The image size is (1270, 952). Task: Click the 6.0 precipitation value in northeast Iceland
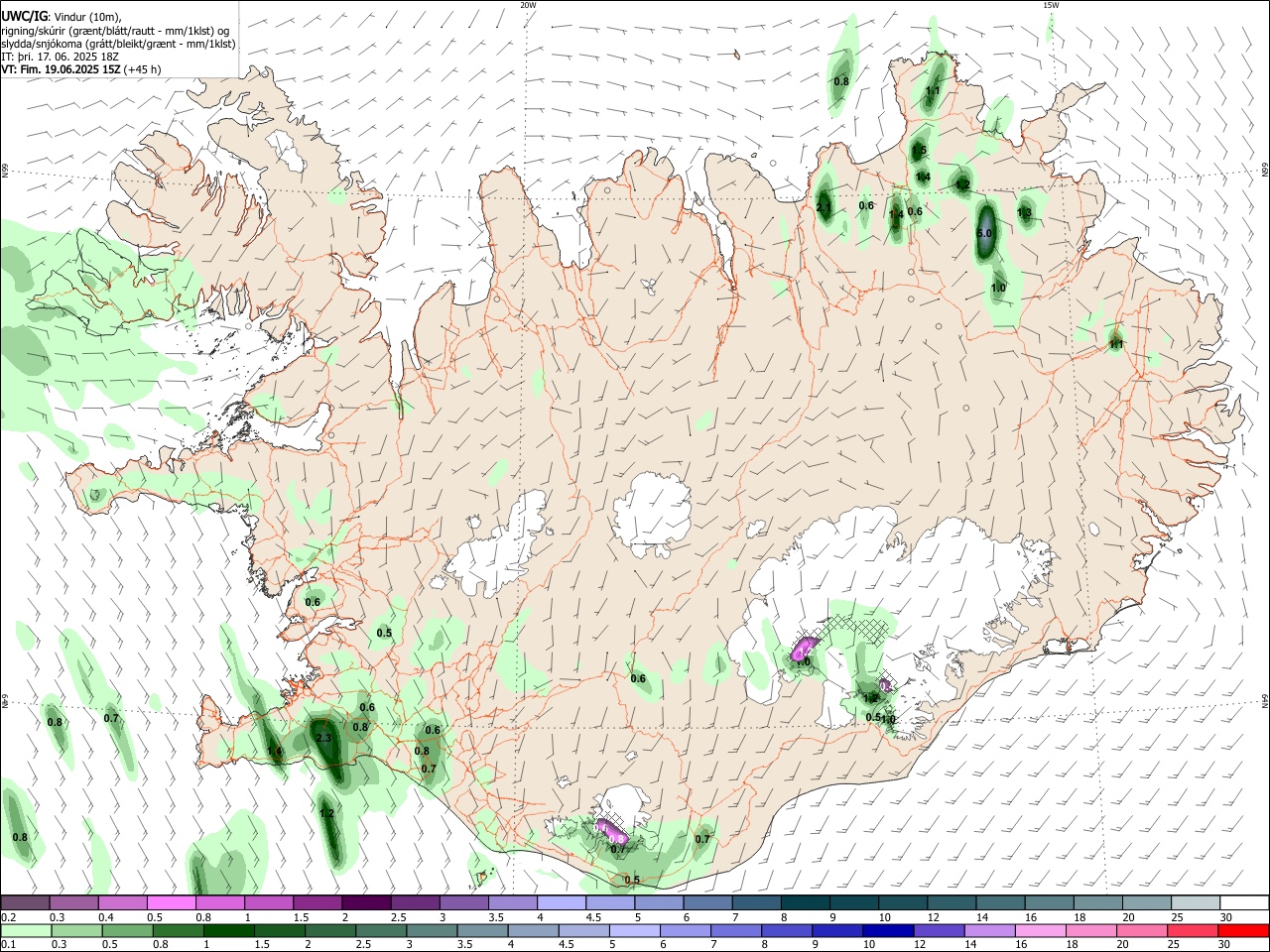pyautogui.click(x=984, y=233)
